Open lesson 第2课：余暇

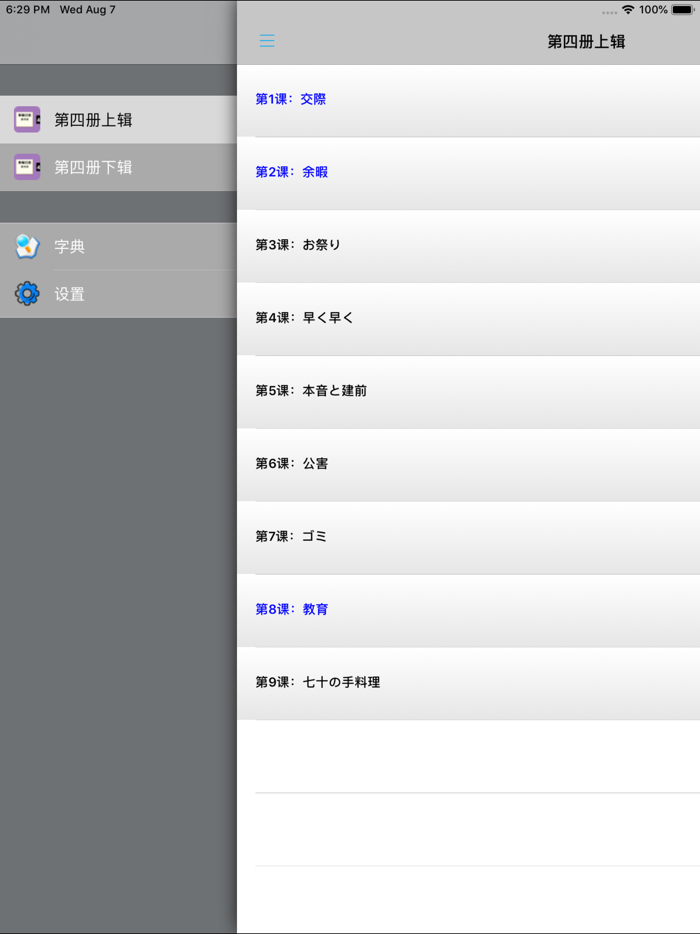click(x=468, y=173)
